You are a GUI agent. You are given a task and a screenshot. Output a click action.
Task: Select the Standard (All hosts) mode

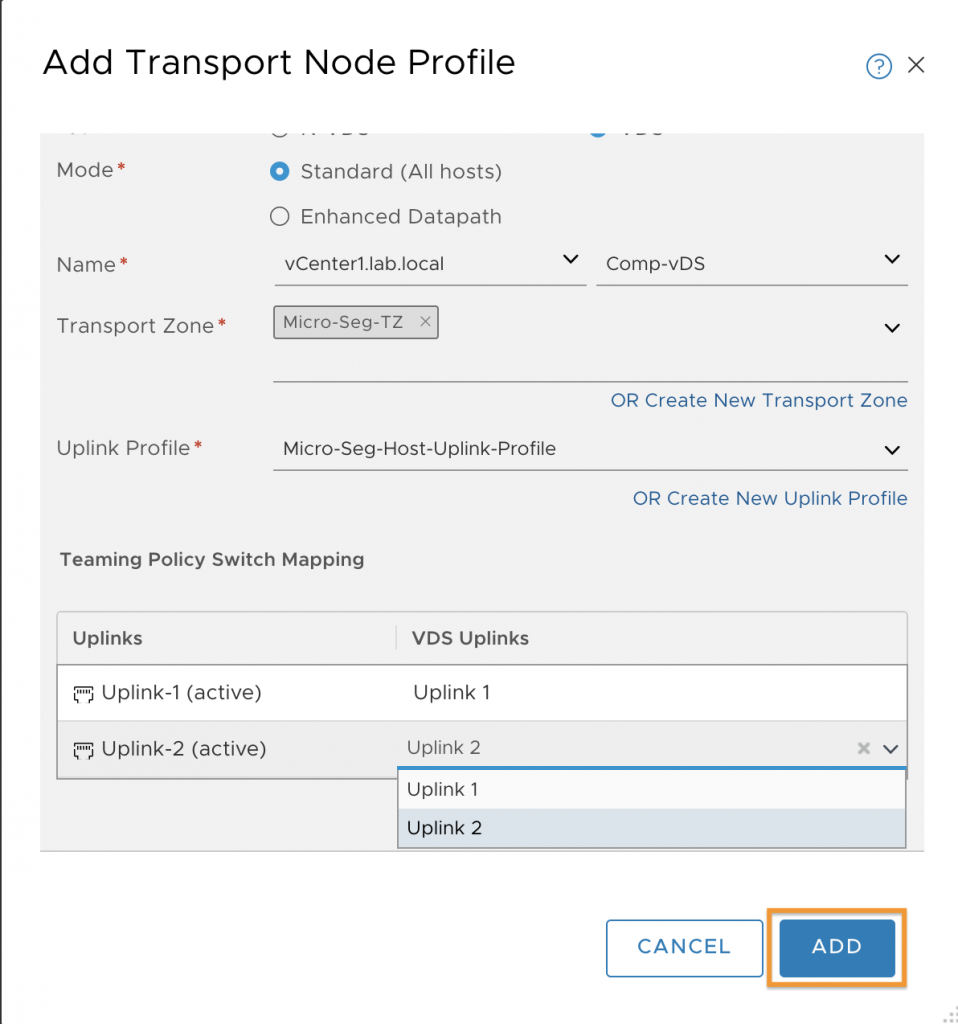279,172
